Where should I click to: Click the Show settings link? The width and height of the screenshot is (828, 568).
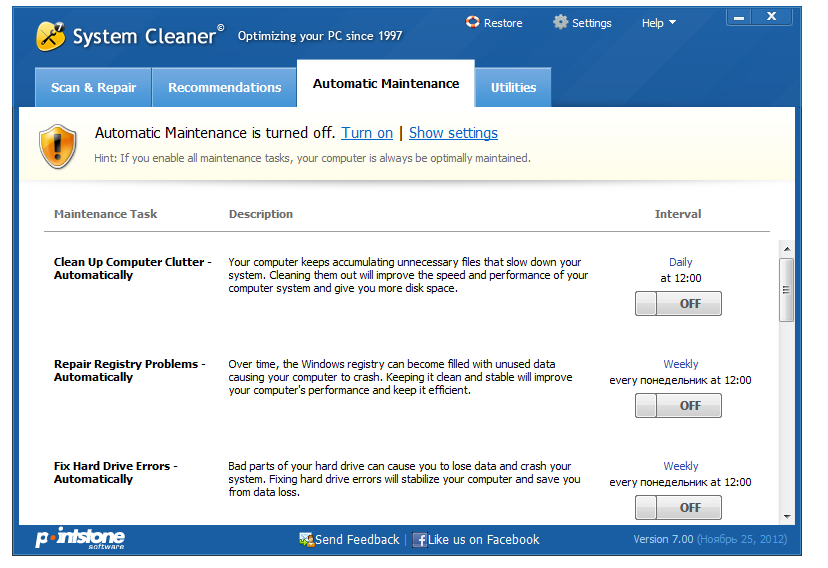coord(453,133)
